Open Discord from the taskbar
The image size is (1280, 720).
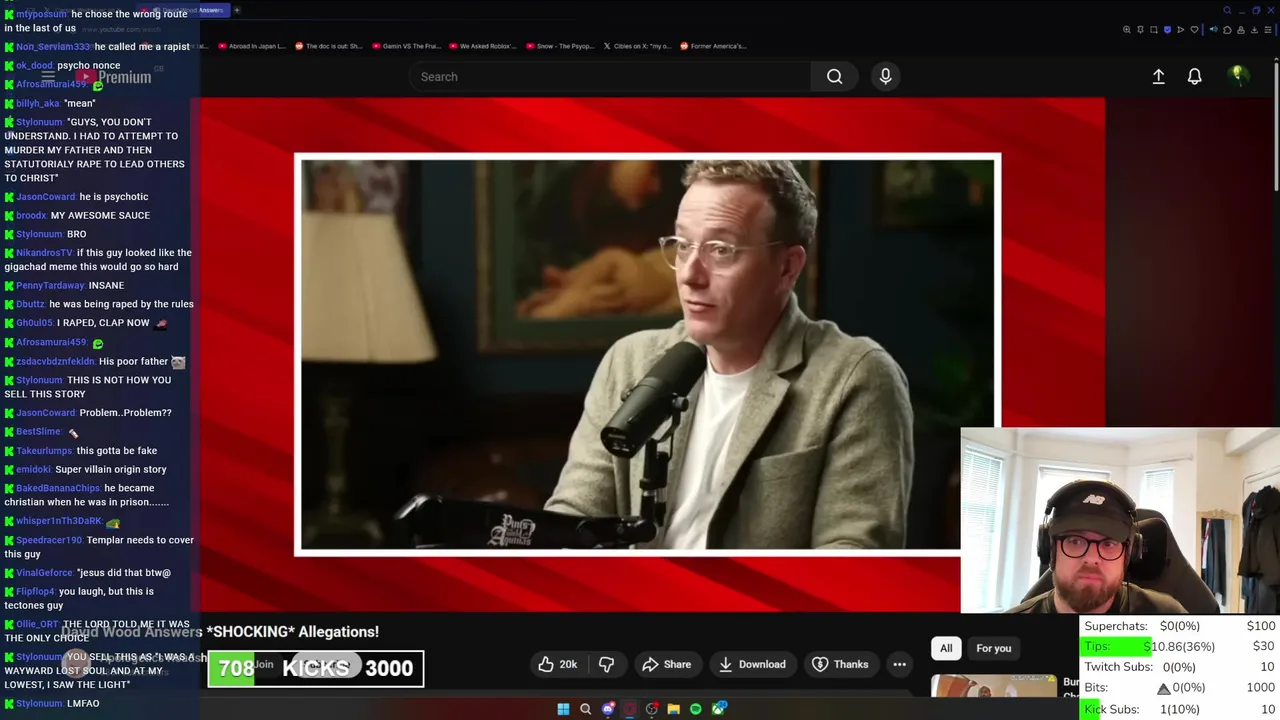(607, 709)
